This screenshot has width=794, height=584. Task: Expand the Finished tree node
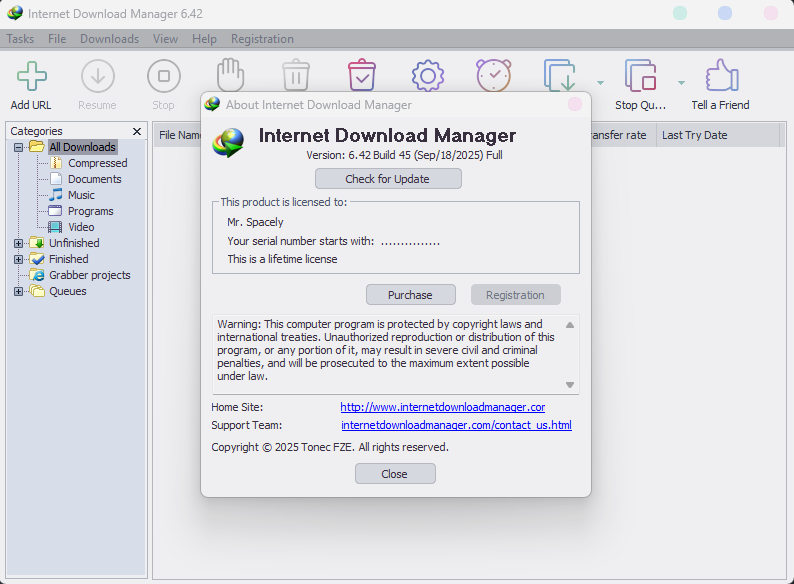click(19, 259)
